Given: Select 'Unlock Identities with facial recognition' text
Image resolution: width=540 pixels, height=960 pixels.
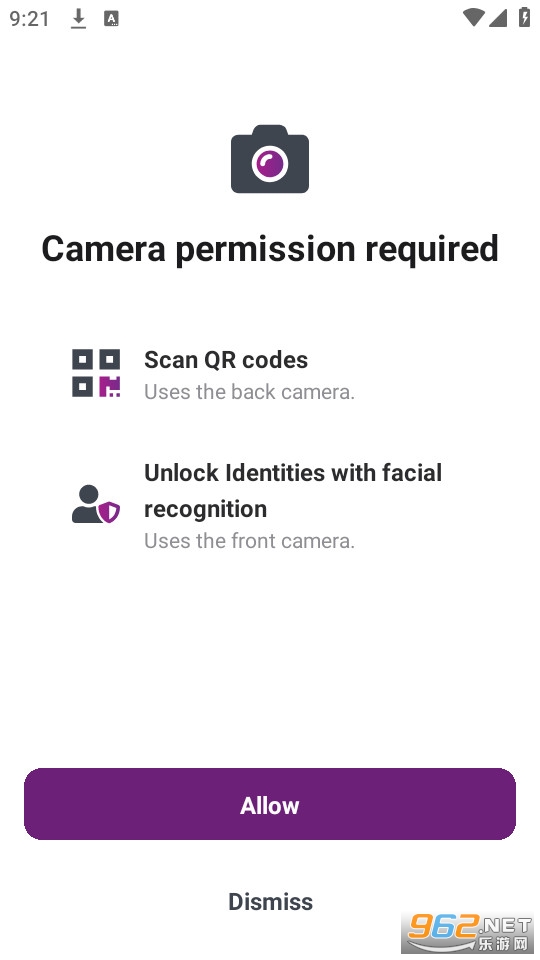Looking at the screenshot, I should click(293, 490).
